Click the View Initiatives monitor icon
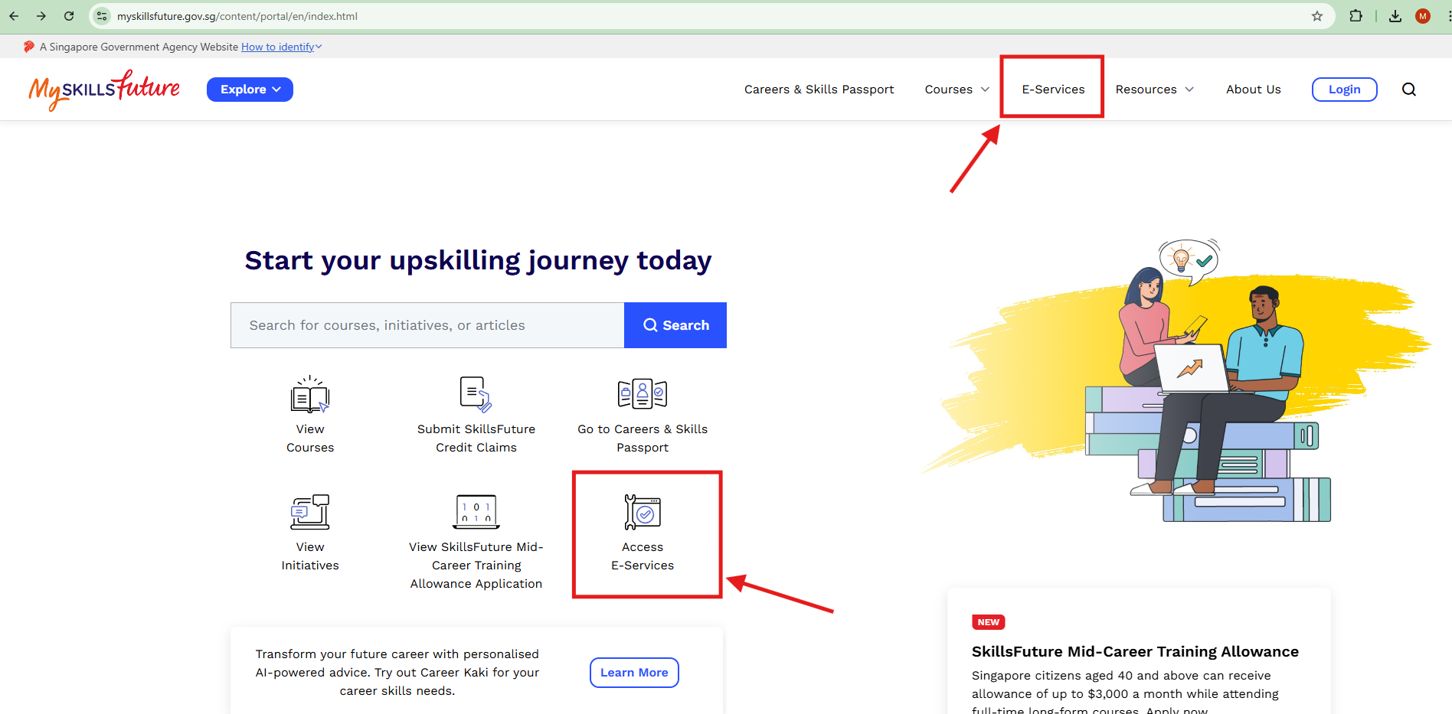 [x=310, y=512]
